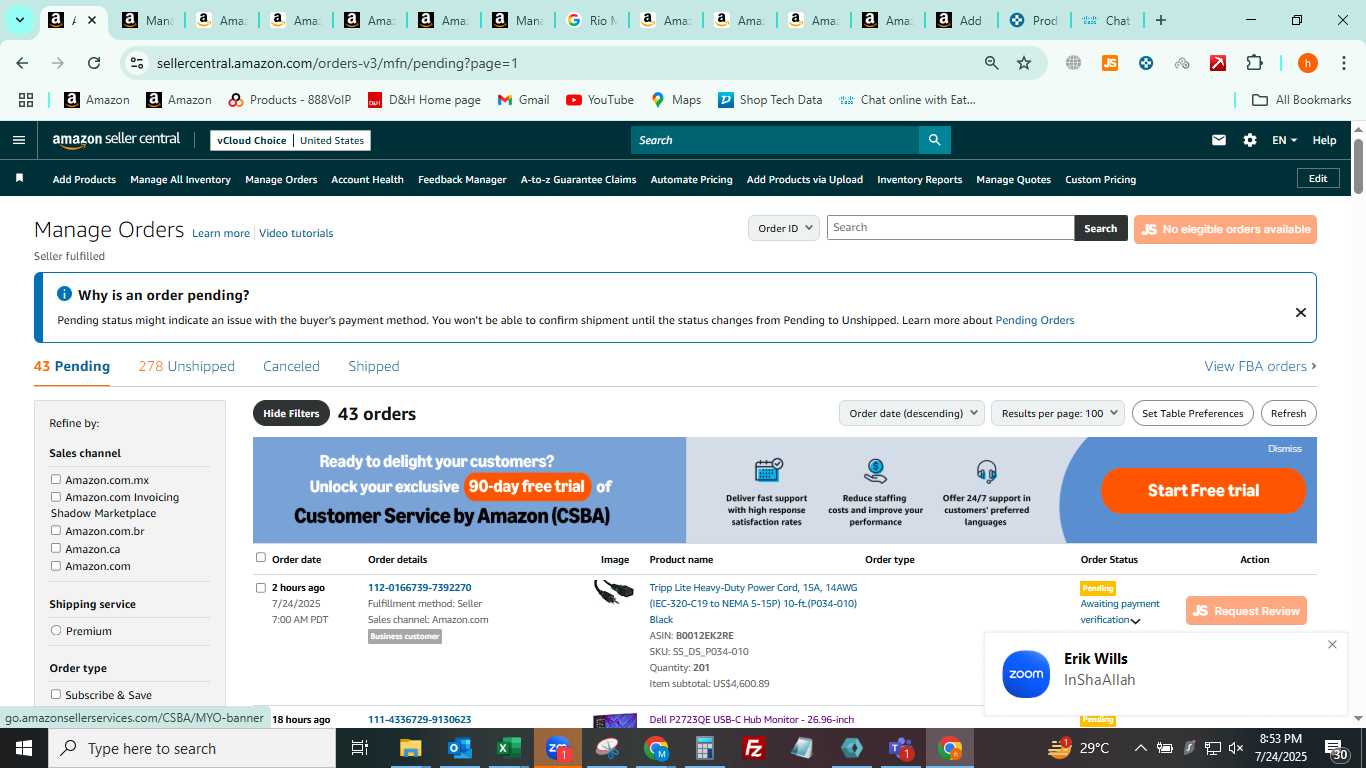1366x768 pixels.
Task: Switch to the 43 Pending tab
Action: click(72, 366)
